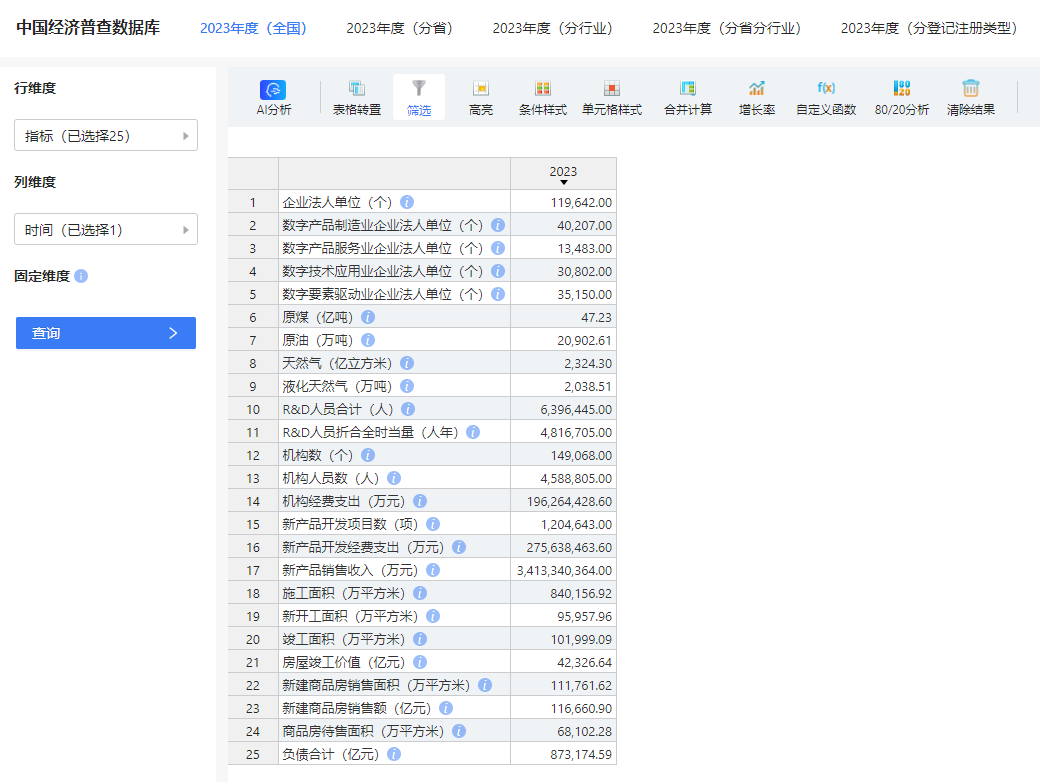
Task: Click info icon for 原煤（亿吨）
Action: 368,317
